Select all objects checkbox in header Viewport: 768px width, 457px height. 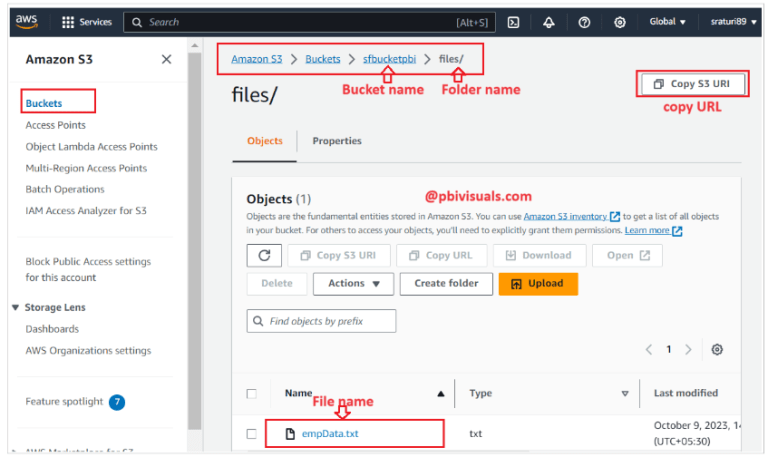pos(251,394)
